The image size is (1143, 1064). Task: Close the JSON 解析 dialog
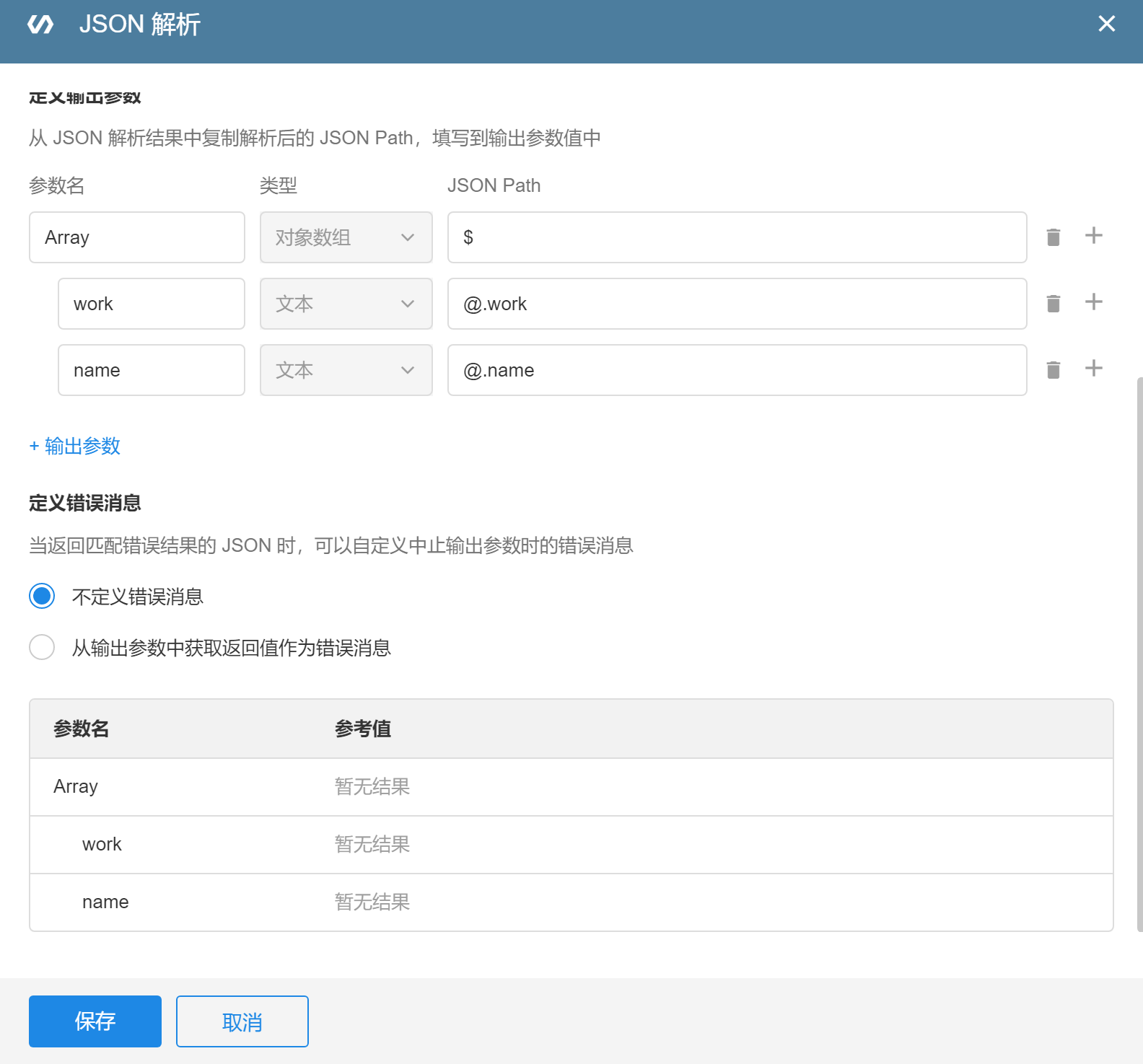pos(1106,24)
